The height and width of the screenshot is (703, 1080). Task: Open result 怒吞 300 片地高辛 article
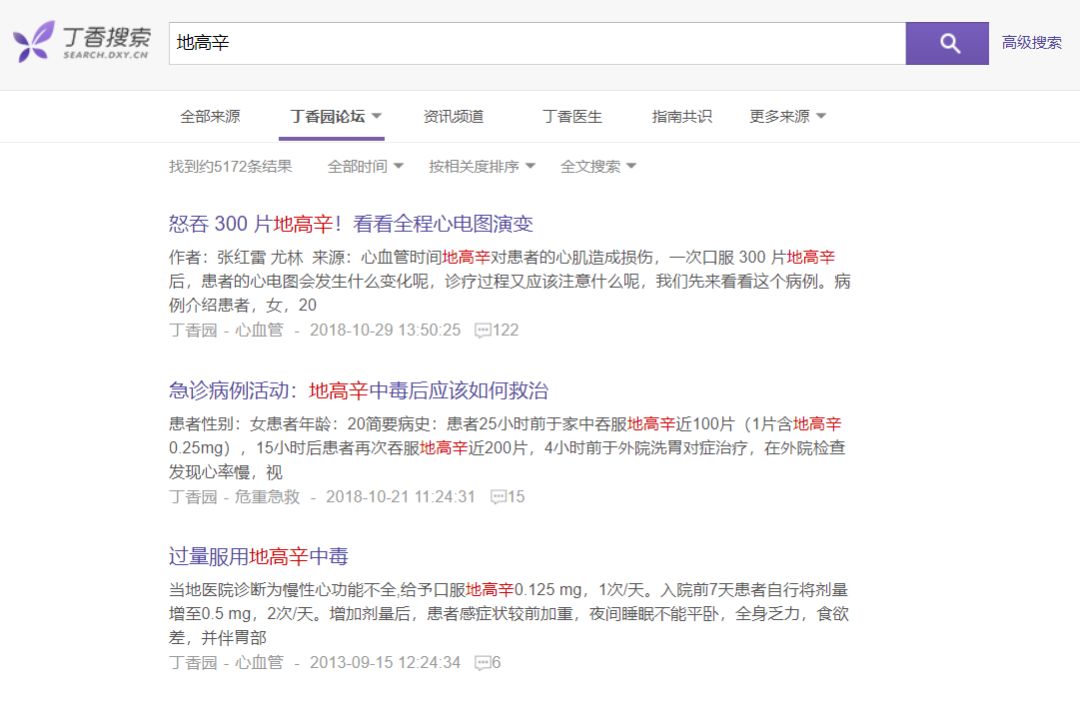tap(351, 224)
